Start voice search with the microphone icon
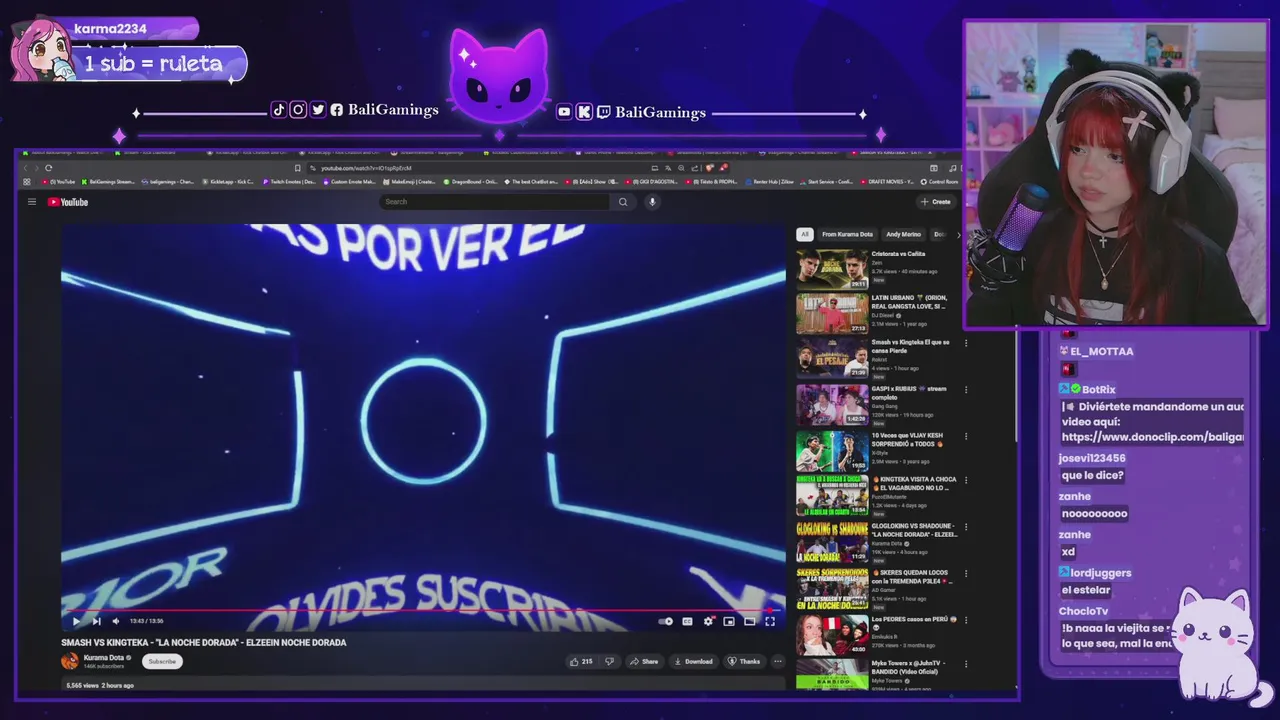 click(652, 202)
